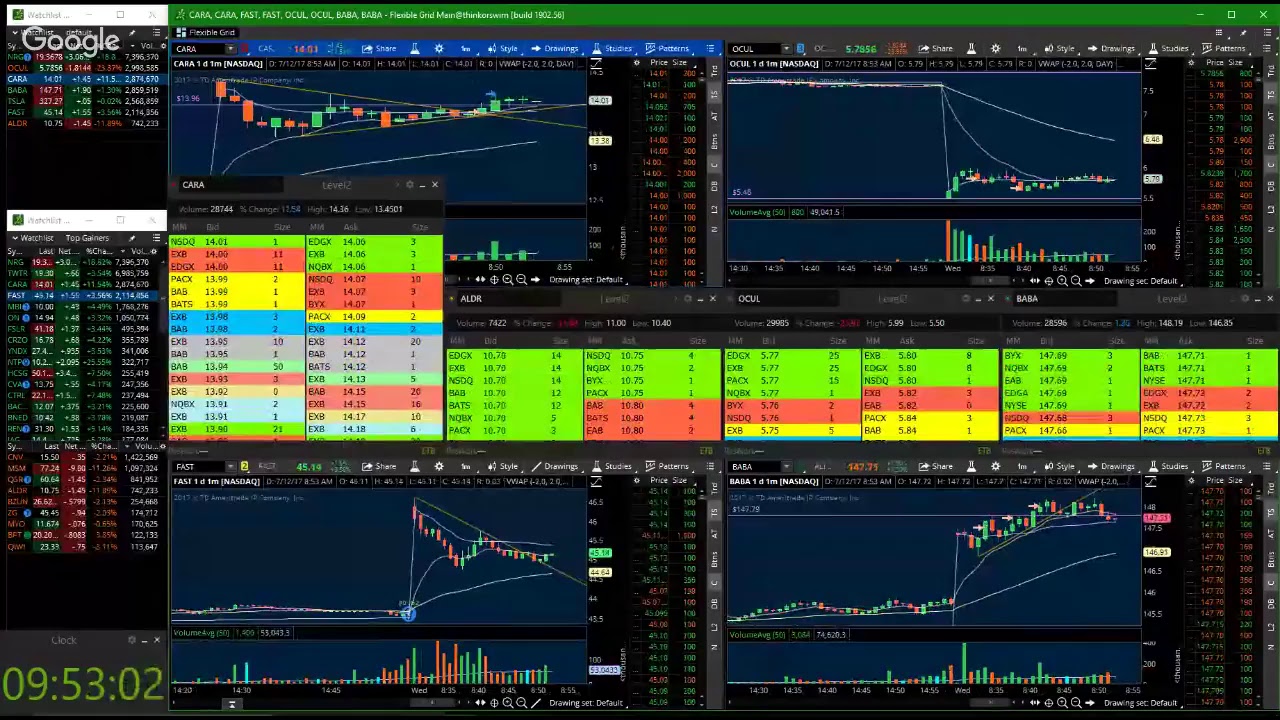Open the CARA chart symbol dropdown arrow

click(230, 48)
